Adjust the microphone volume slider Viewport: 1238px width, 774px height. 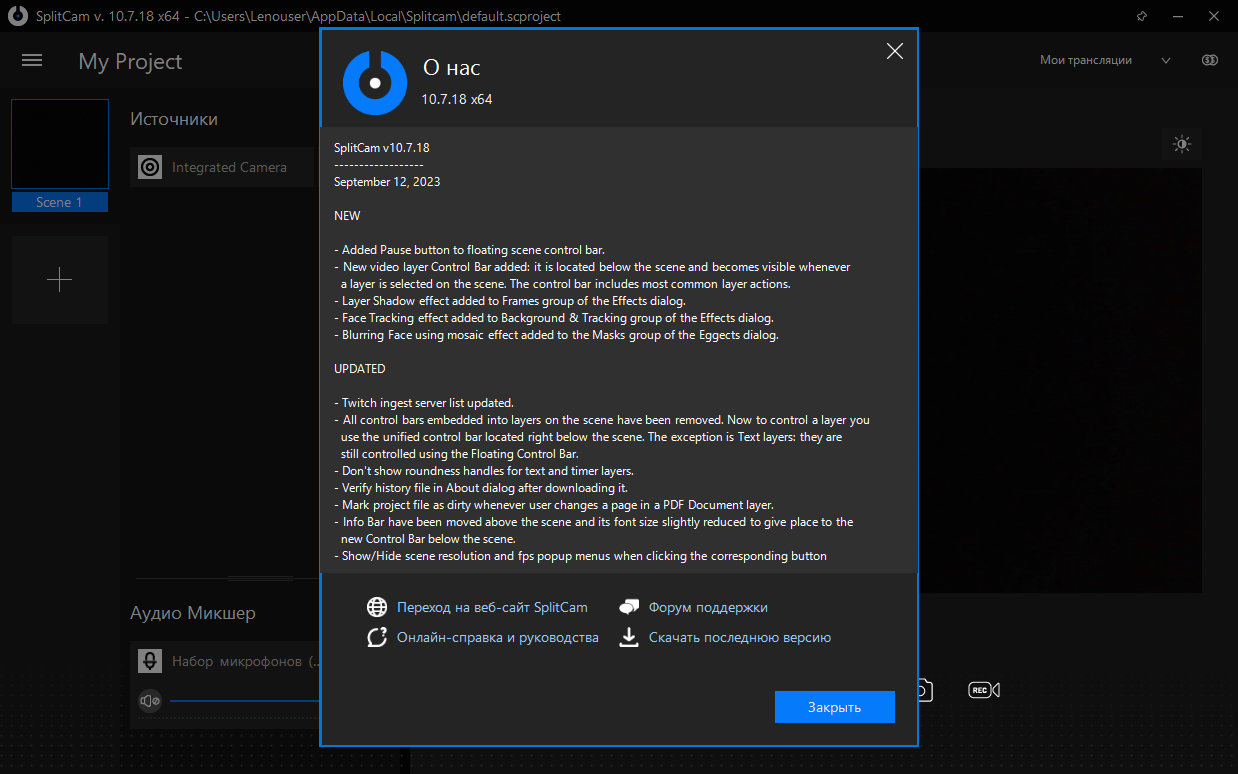coord(245,701)
